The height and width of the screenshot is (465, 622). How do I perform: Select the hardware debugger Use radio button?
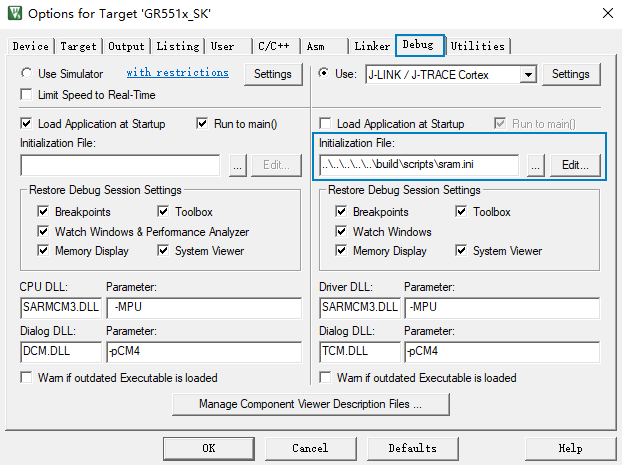[324, 73]
